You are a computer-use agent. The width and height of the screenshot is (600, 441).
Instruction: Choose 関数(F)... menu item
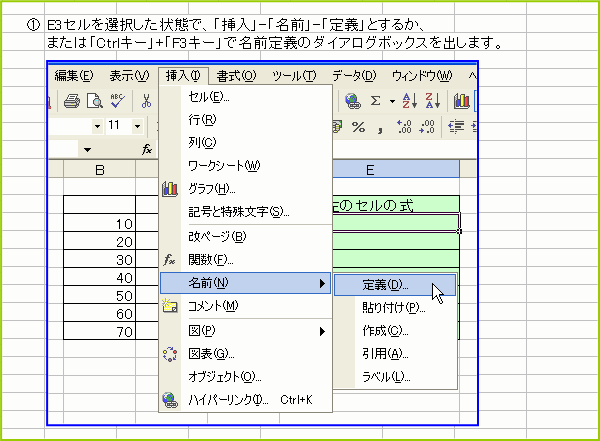(x=245, y=260)
